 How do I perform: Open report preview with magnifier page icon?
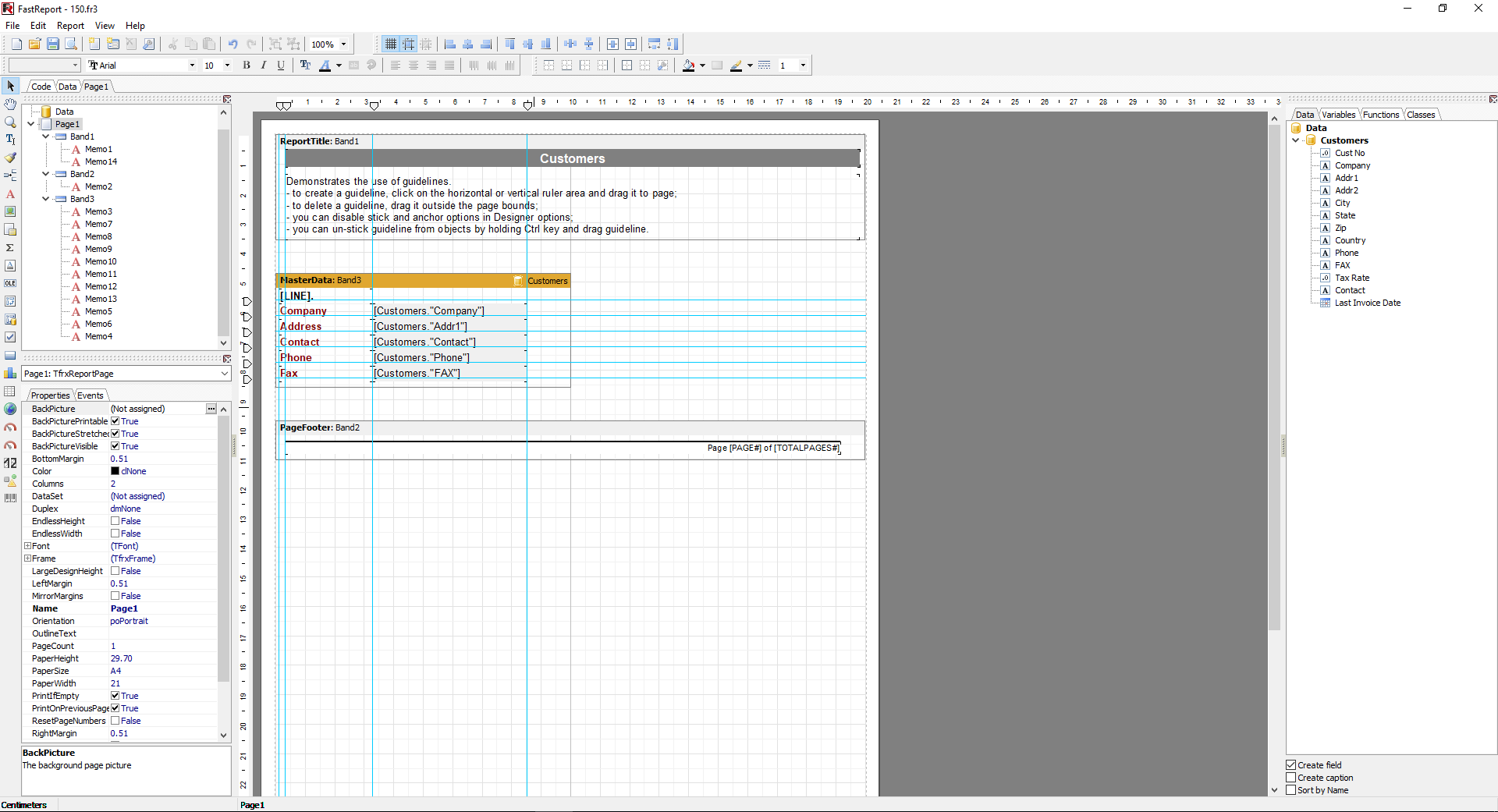pos(70,44)
